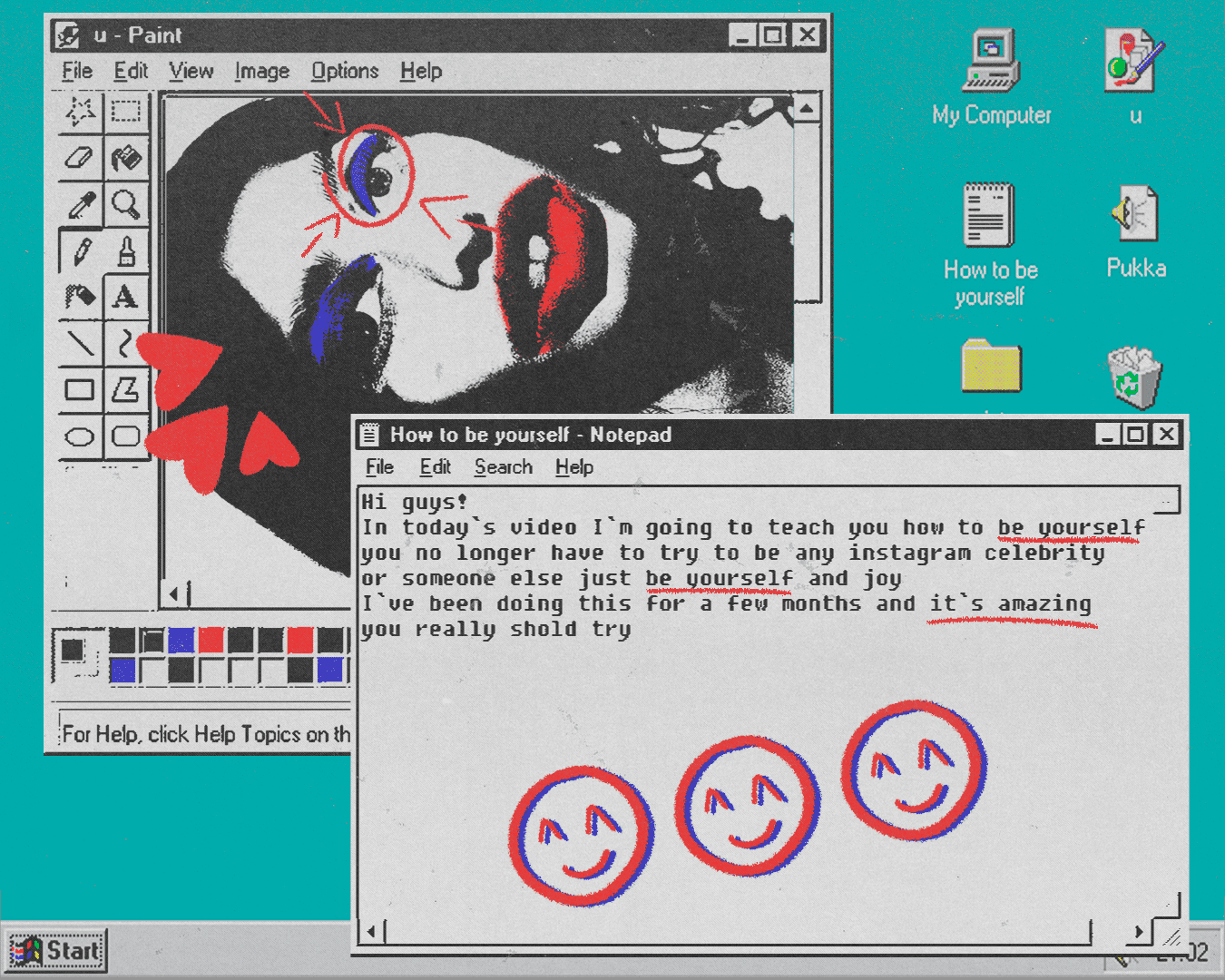1225x980 pixels.
Task: Open the Image menu in Paint
Action: click(261, 71)
